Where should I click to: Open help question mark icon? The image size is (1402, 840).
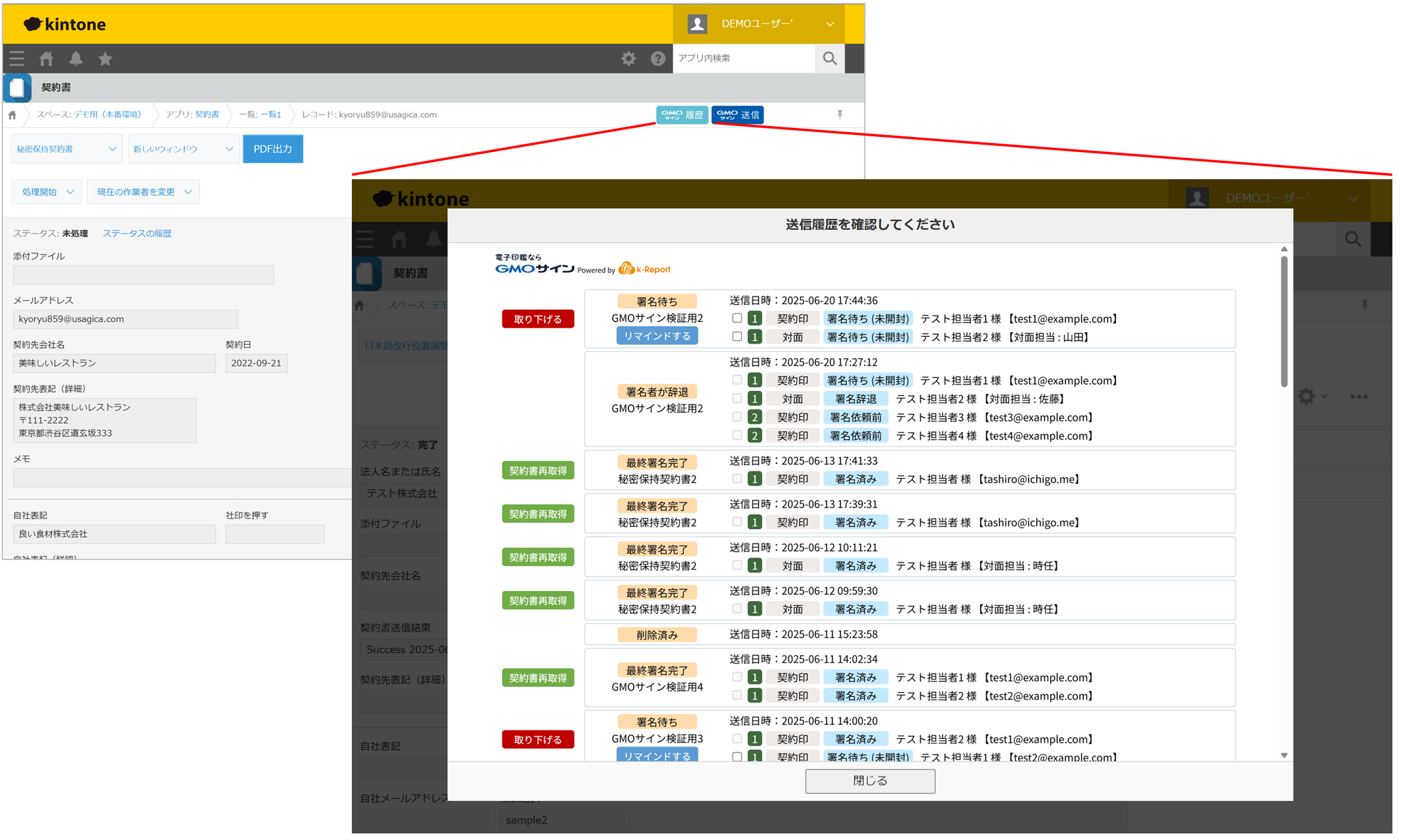[658, 59]
